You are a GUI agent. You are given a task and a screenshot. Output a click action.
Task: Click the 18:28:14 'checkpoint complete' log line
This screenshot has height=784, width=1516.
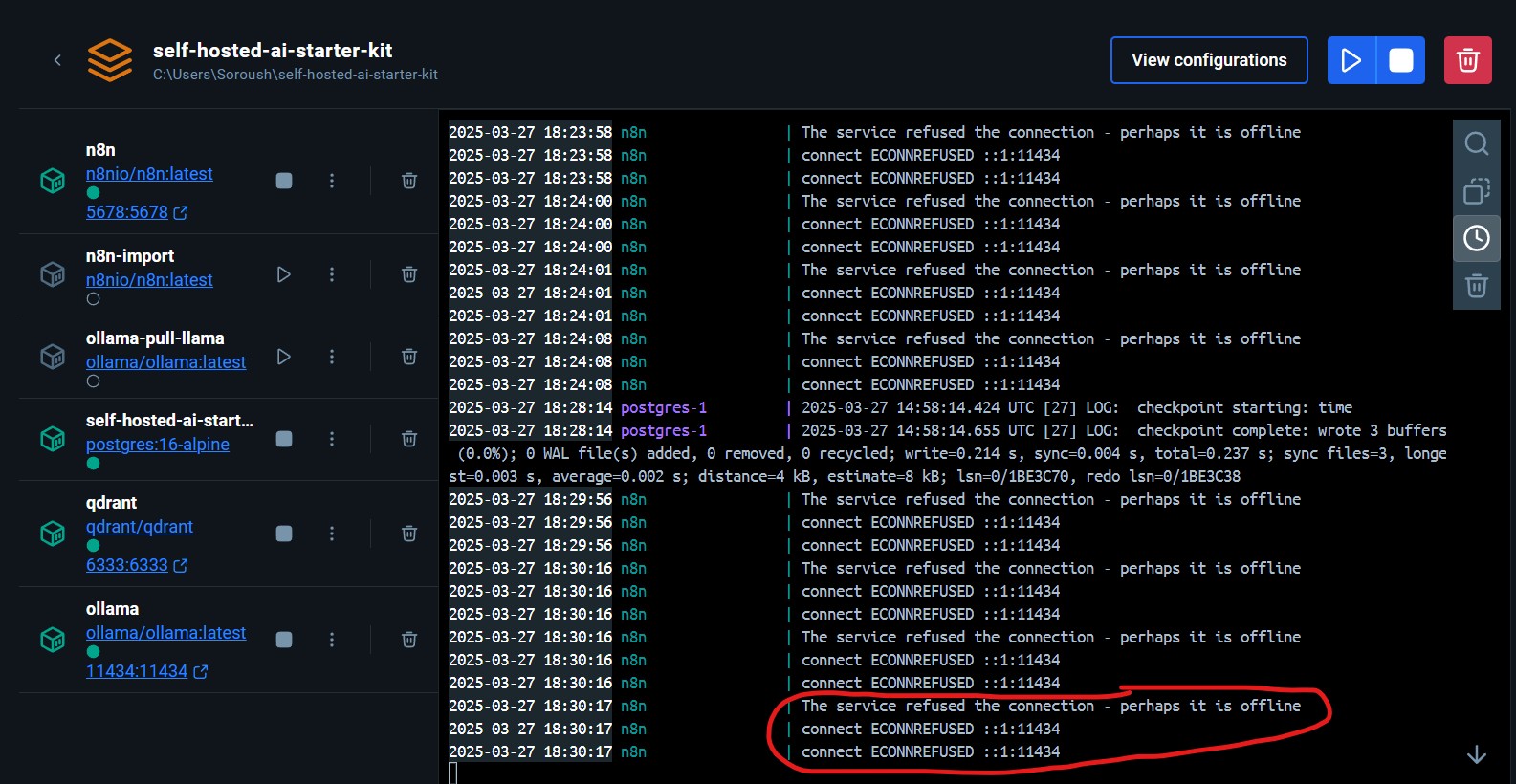tap(948, 453)
